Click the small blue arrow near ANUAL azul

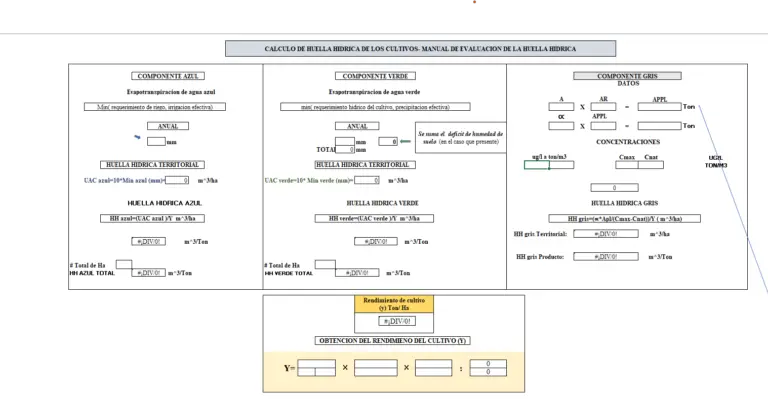tap(137, 137)
